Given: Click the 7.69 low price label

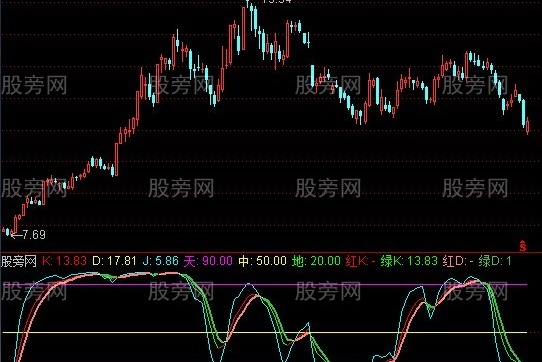Looking at the screenshot, I should (34, 235).
